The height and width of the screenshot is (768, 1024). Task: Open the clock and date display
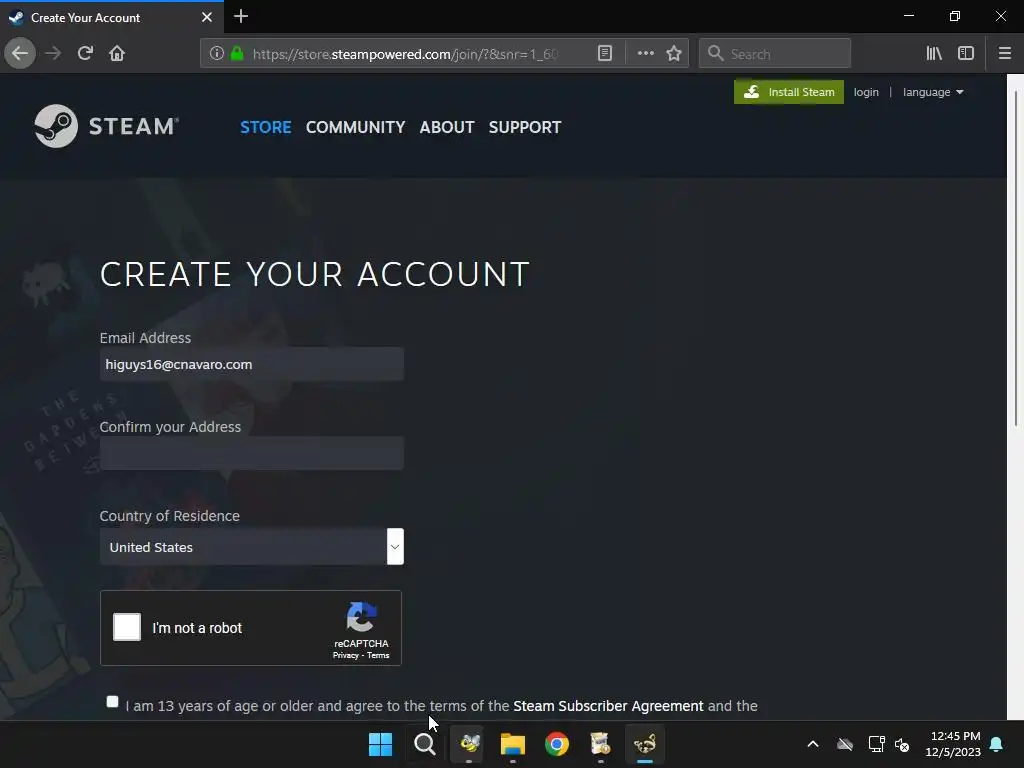pos(953,744)
